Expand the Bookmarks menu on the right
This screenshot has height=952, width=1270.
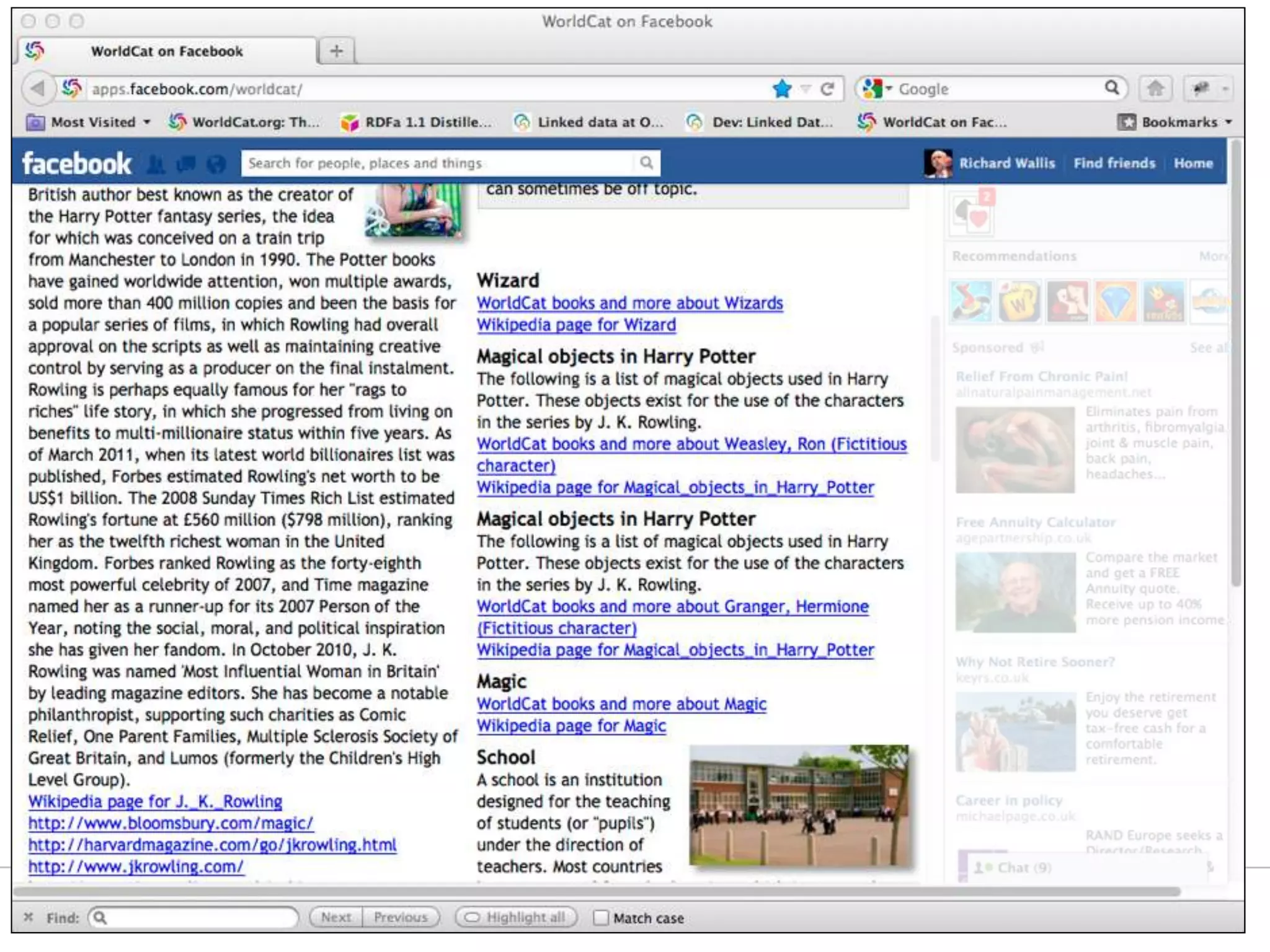(x=1175, y=122)
